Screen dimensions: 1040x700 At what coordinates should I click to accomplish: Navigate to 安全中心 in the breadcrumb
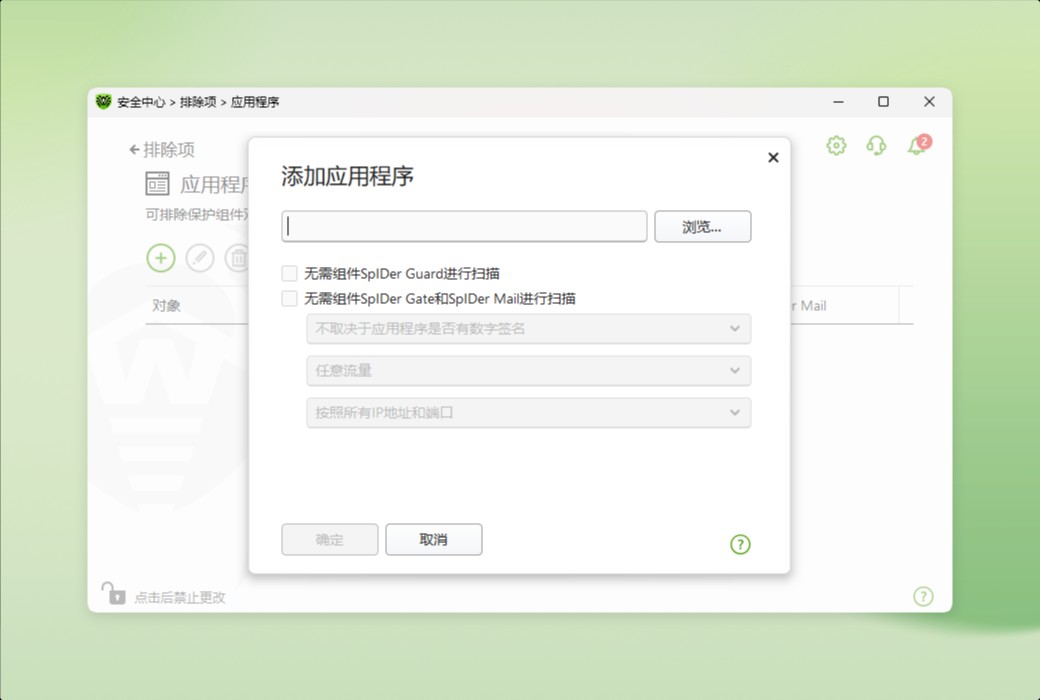click(142, 101)
